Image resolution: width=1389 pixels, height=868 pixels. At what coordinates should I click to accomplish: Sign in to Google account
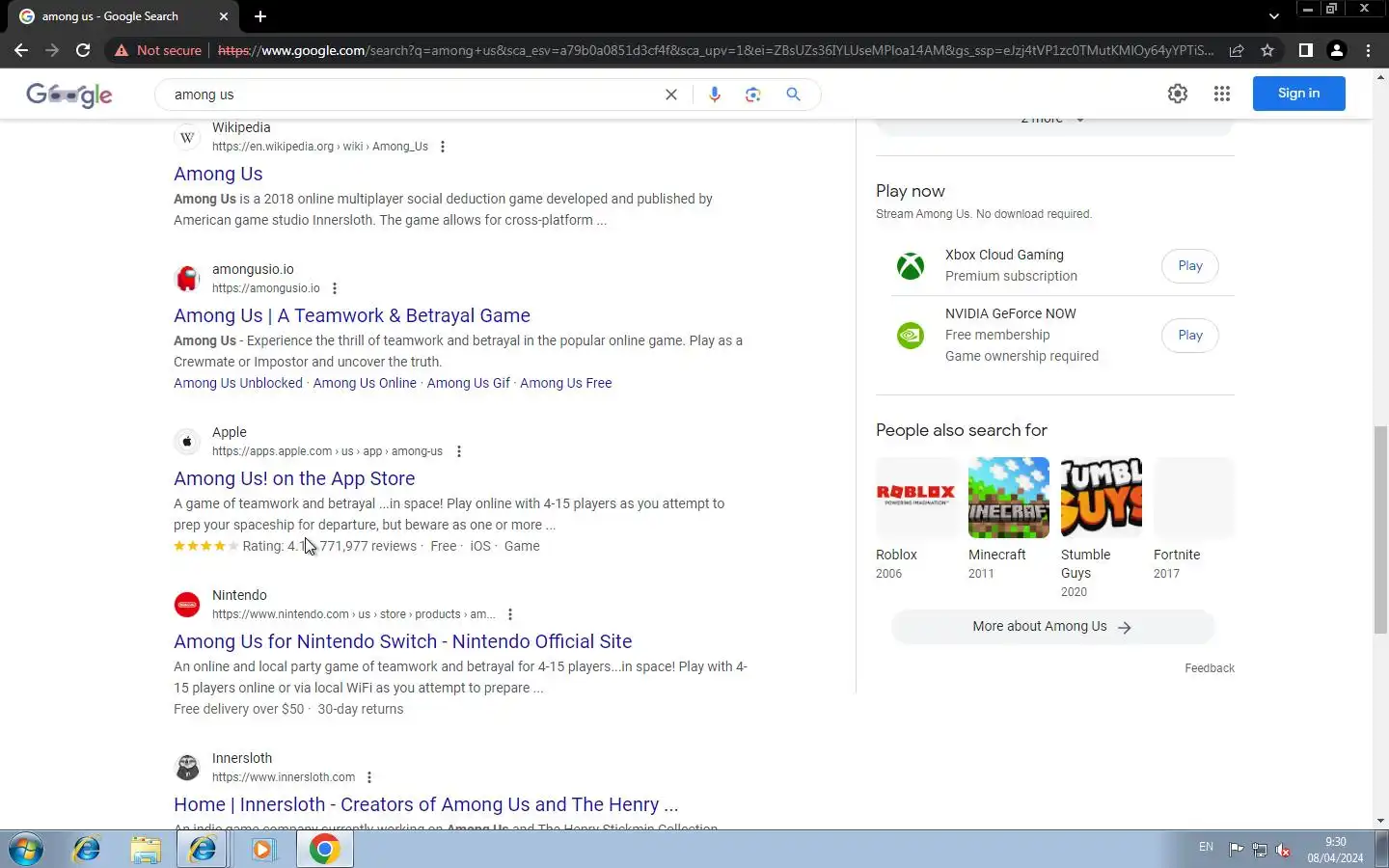coord(1298,94)
